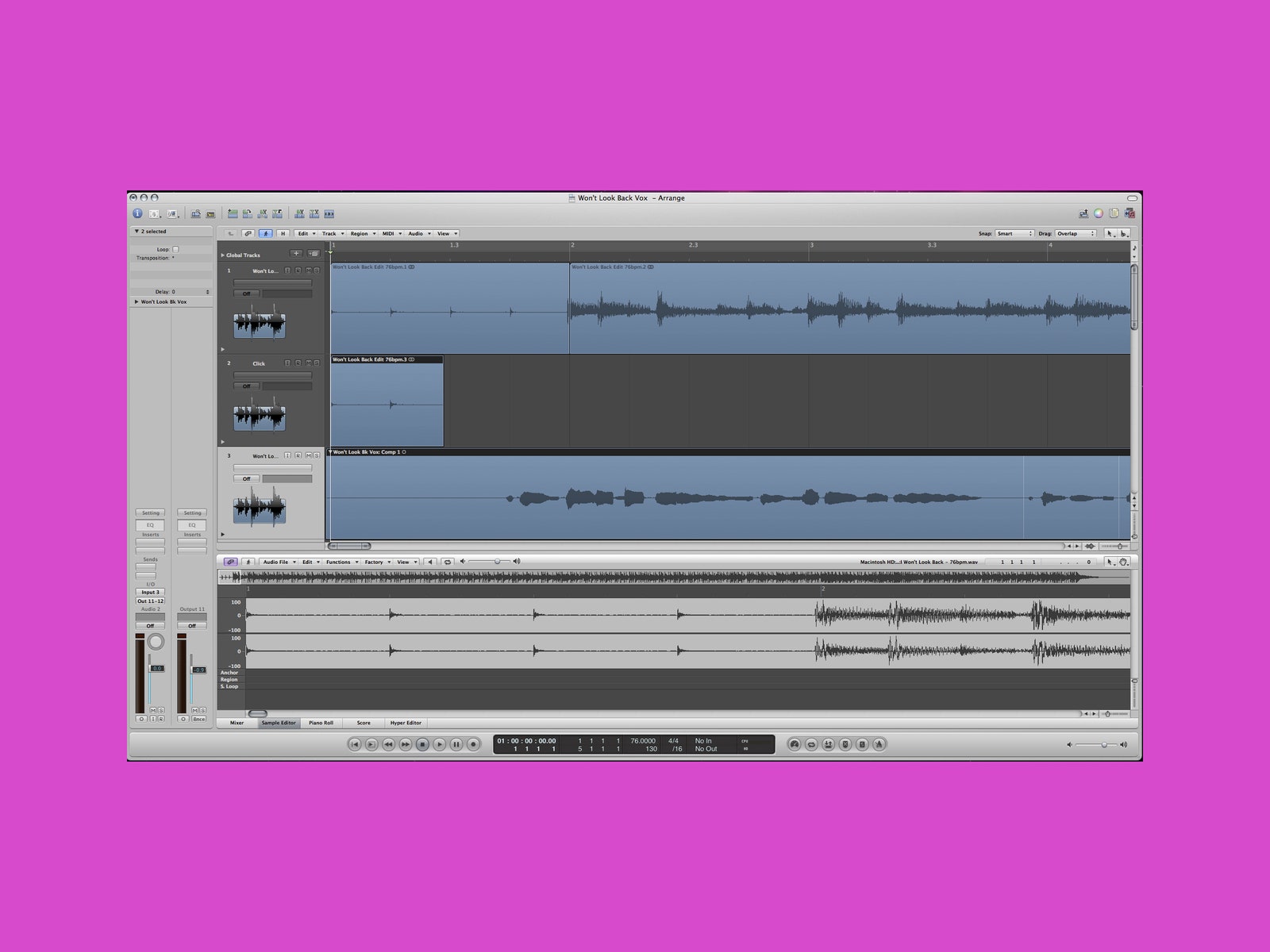Enable the Loop checkbox in the inspector
This screenshot has width=1270, height=952.
point(175,249)
